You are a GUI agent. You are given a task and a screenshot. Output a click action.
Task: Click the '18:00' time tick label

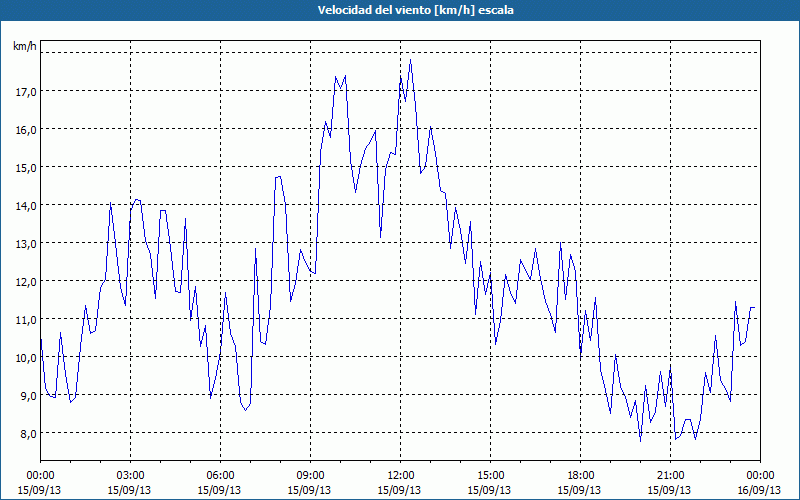(x=580, y=476)
